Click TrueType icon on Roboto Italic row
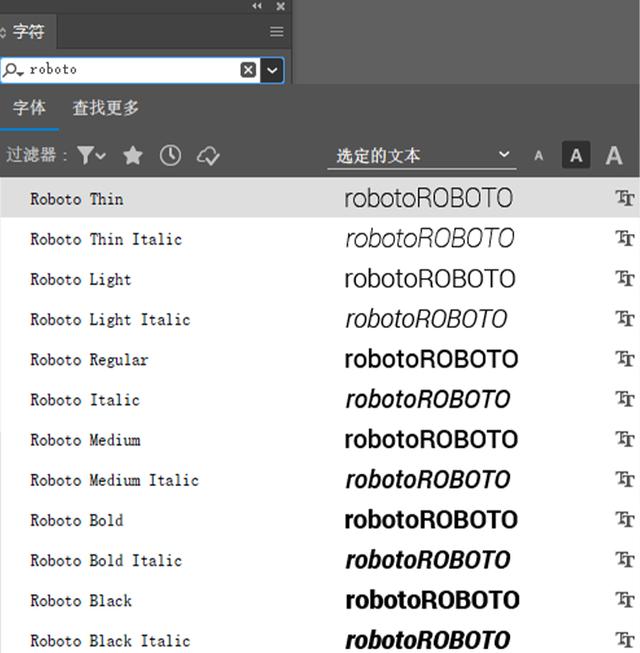640x653 pixels. tap(625, 399)
